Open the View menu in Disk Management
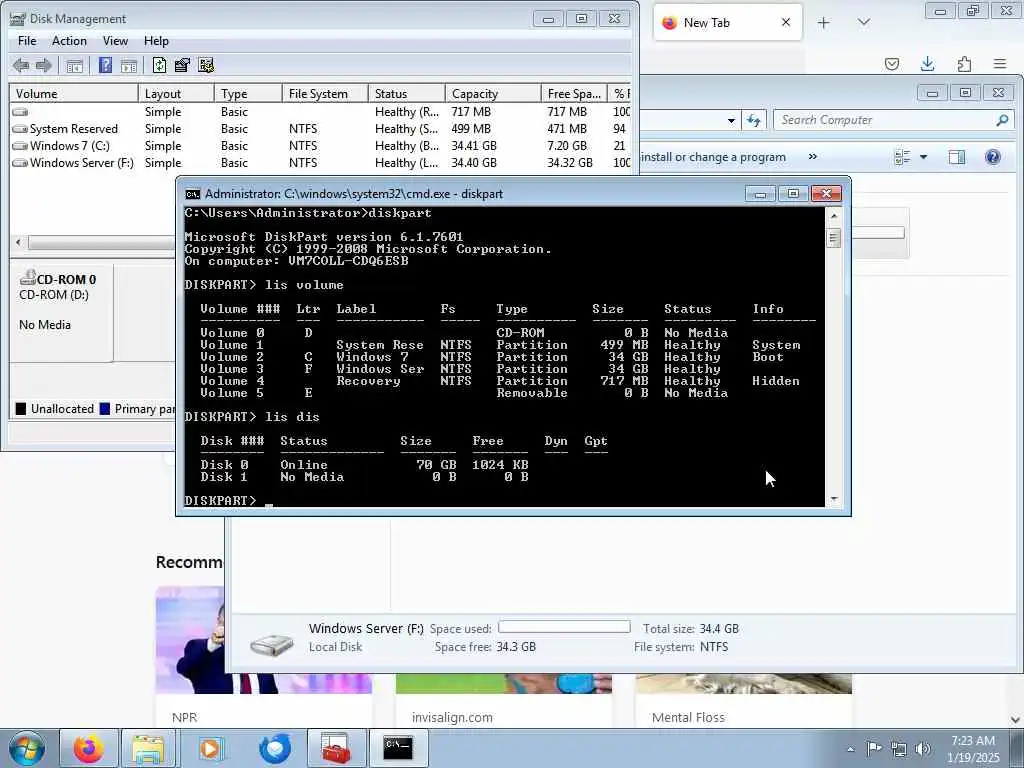 pyautogui.click(x=115, y=40)
